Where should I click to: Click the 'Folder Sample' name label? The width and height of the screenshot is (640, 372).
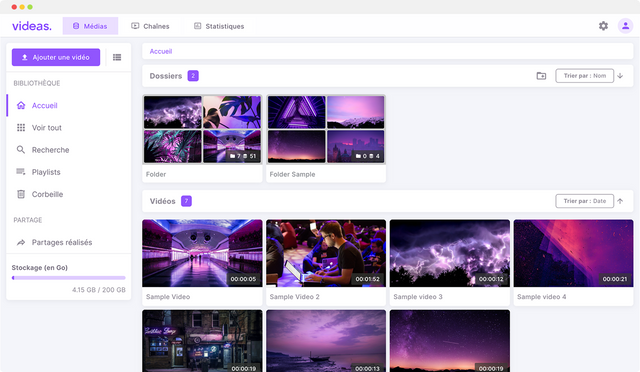pyautogui.click(x=292, y=174)
